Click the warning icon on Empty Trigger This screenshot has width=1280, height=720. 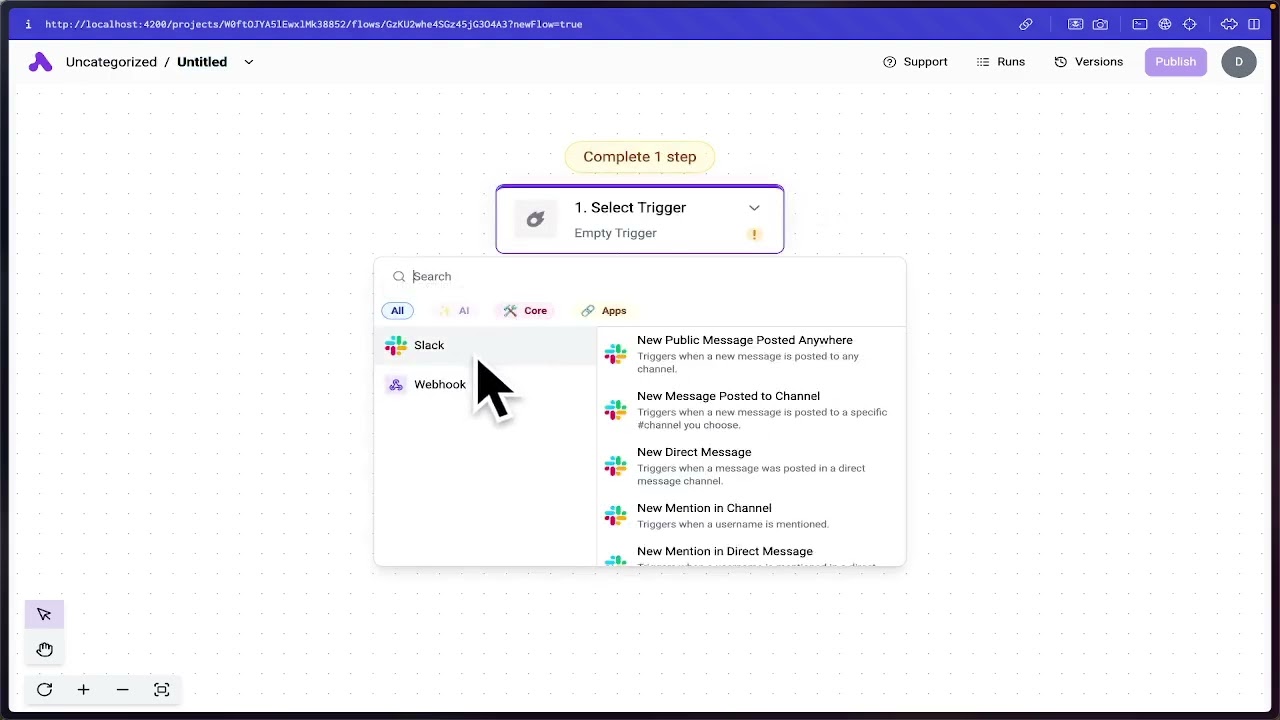(754, 234)
